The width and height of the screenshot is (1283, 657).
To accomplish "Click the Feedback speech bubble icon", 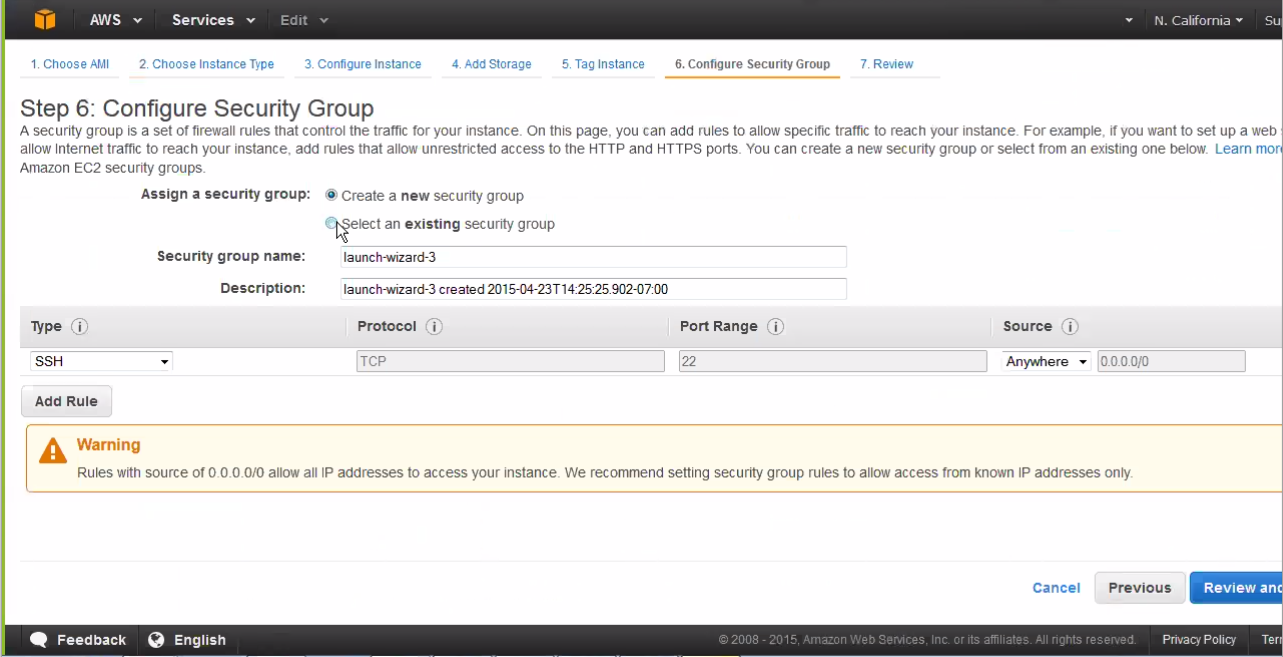I will pos(39,640).
